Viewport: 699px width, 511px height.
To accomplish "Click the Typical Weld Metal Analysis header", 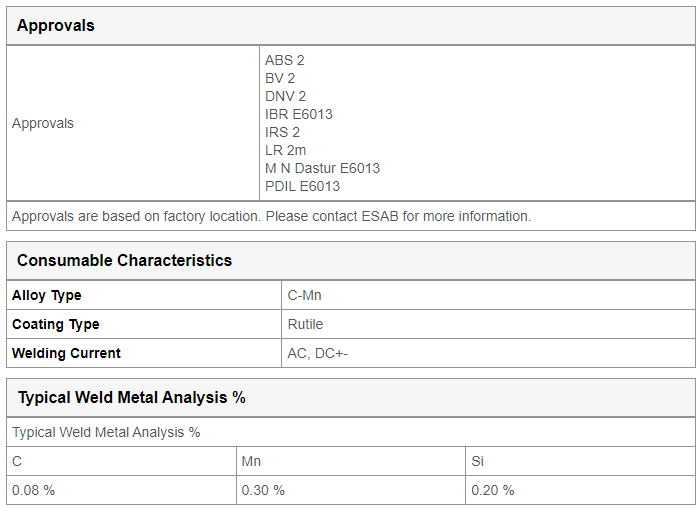I will 132,397.
